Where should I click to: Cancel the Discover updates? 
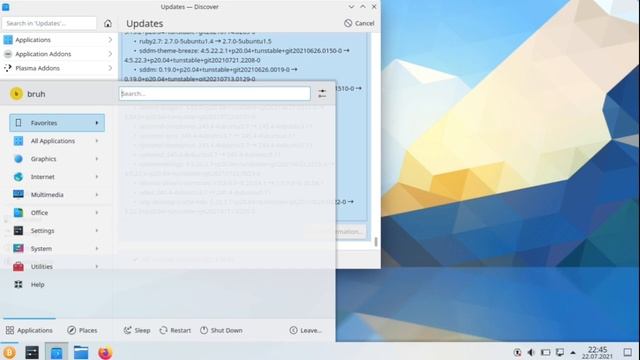[359, 23]
